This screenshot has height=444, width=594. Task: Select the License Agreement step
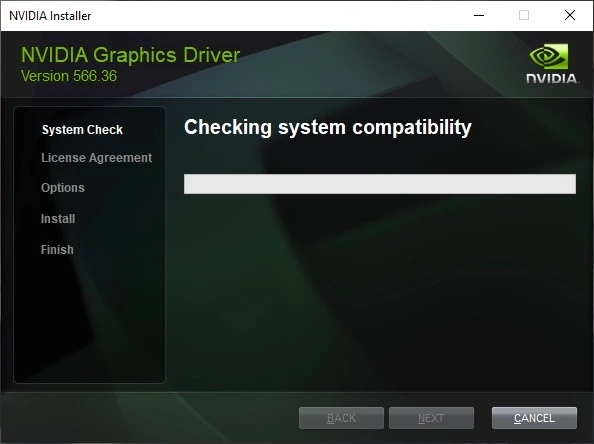97,158
